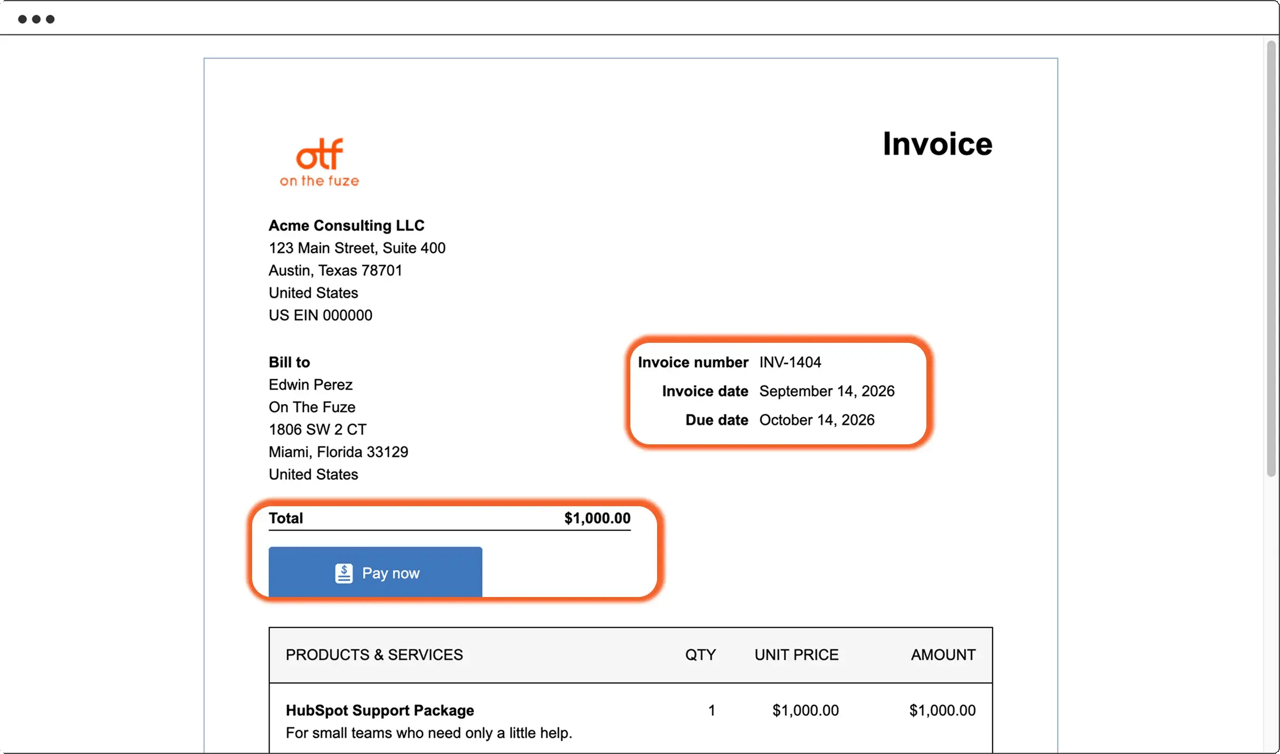Click the Bill to label
The width and height of the screenshot is (1280, 754).
289,362
